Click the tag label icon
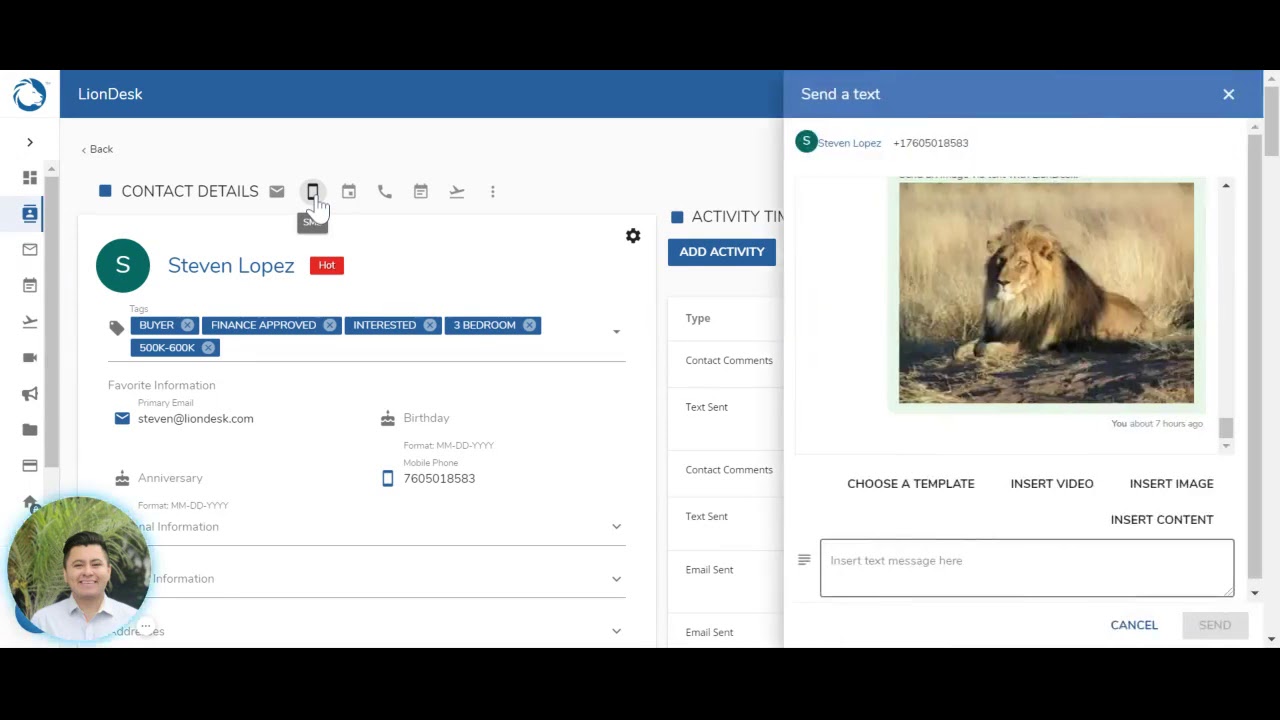Viewport: 1280px width, 720px height. (117, 328)
